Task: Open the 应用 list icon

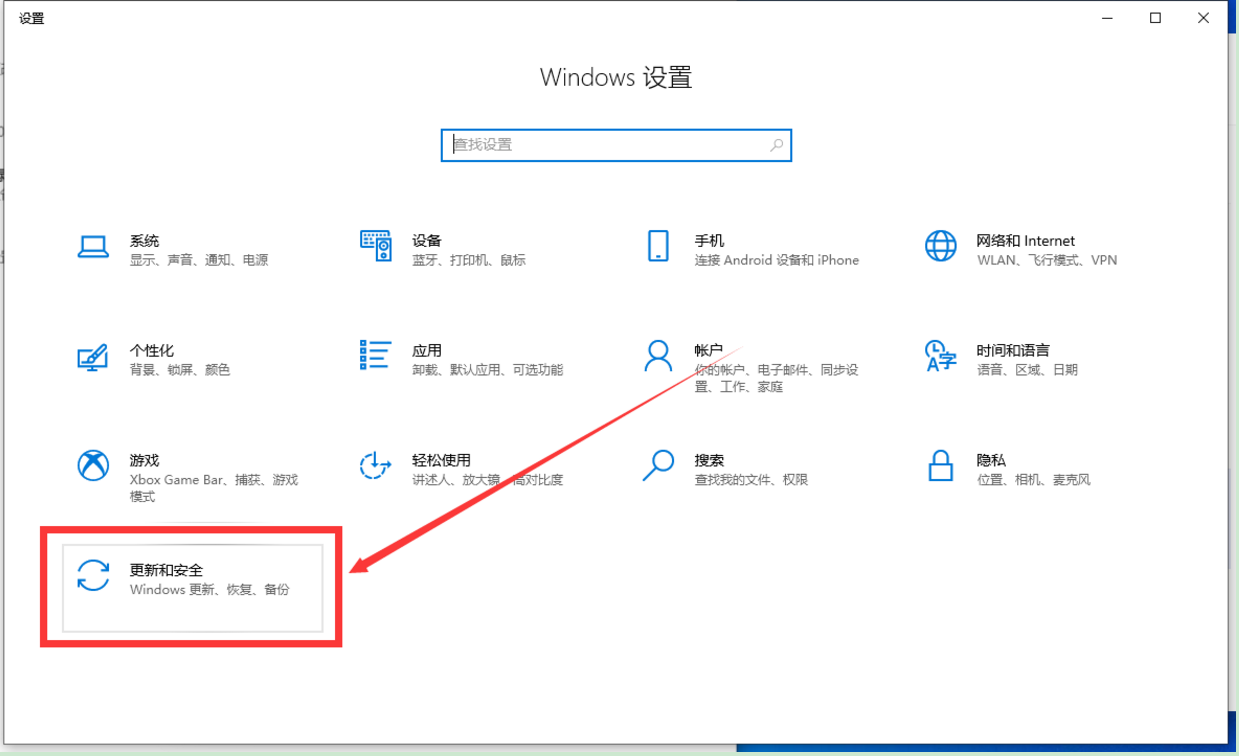Action: (x=376, y=355)
